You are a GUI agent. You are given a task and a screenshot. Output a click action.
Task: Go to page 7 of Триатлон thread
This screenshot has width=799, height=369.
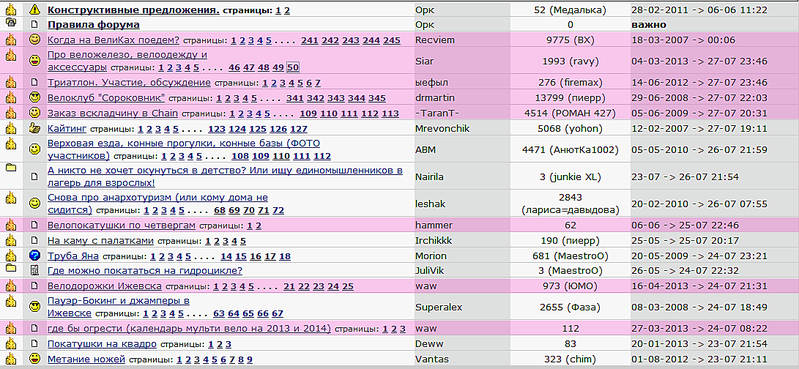pos(317,83)
